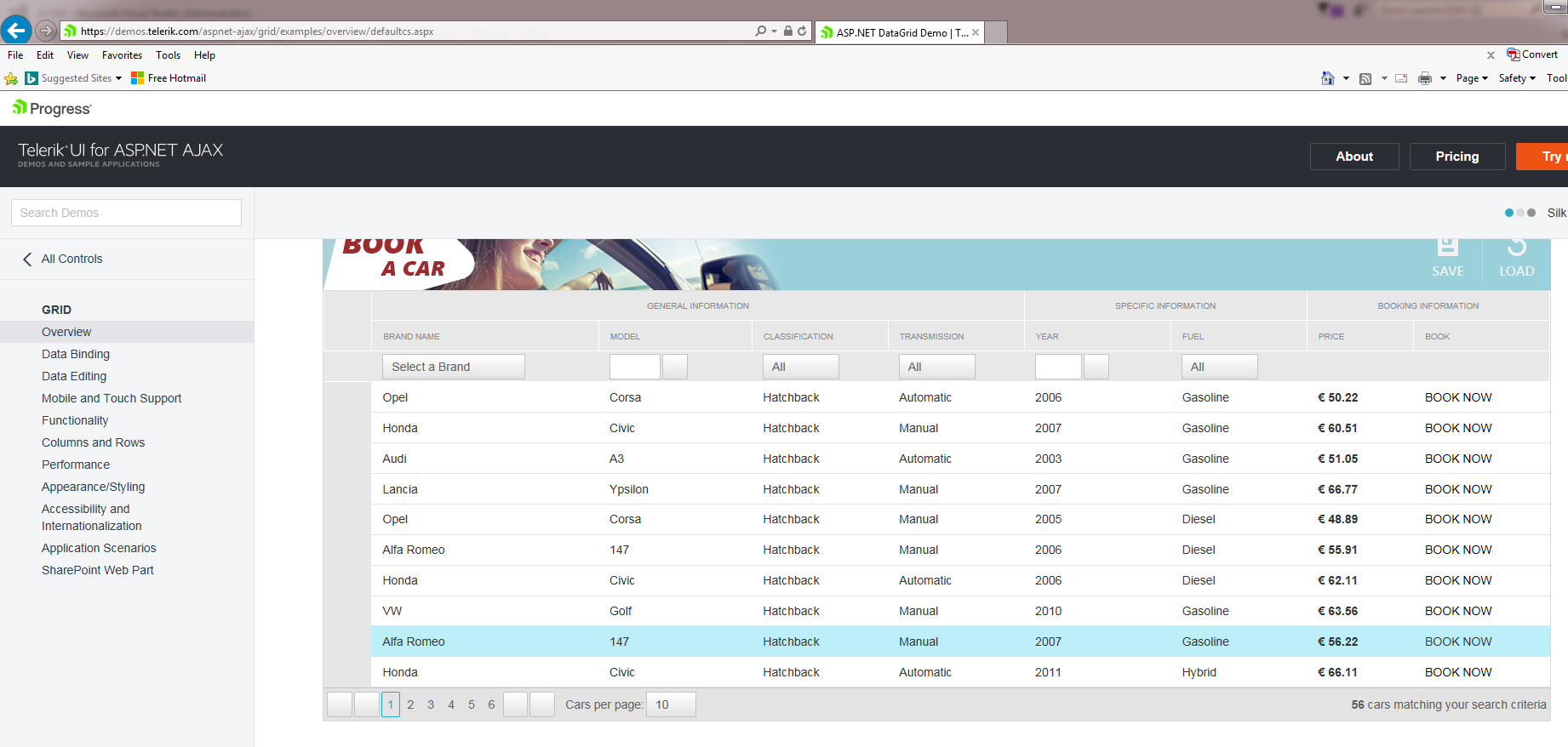Click the Search Demos input field
The width and height of the screenshot is (1568, 747).
pos(126,213)
